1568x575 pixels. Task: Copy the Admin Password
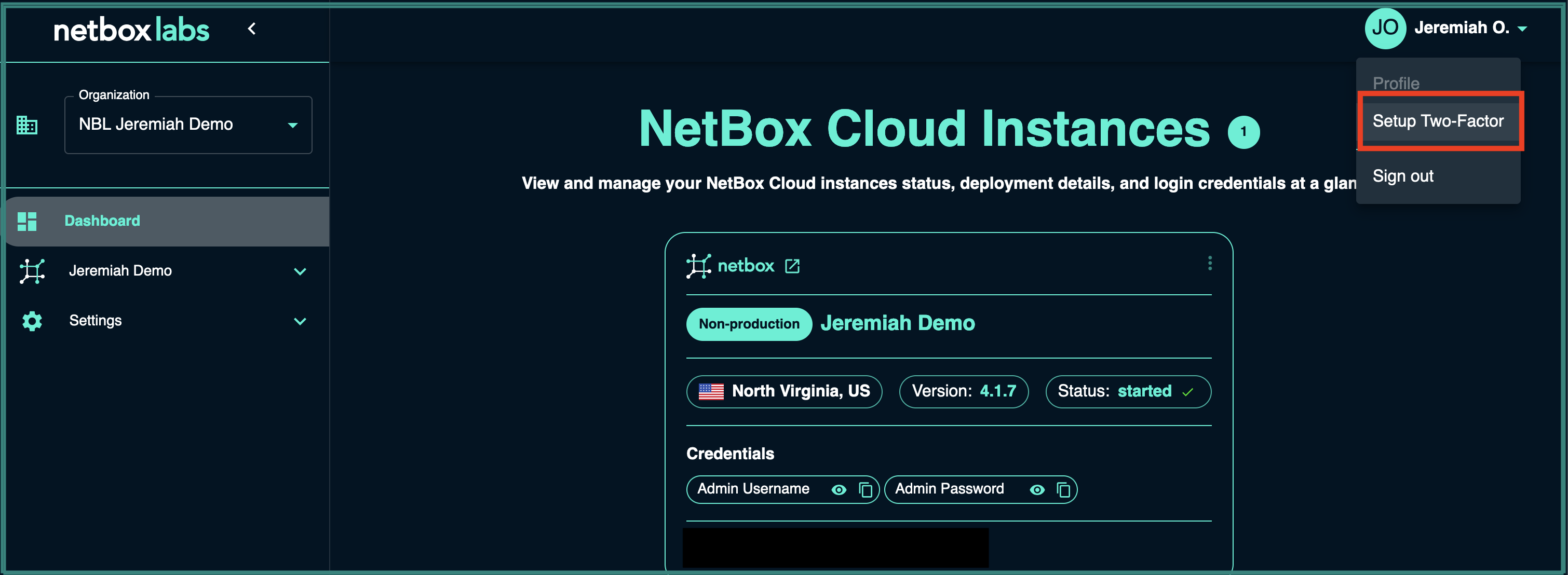1063,490
